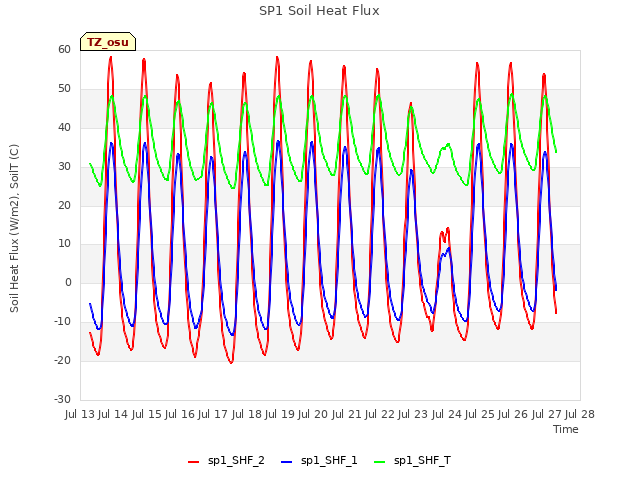This screenshot has width=640, height=480.
Task: Click the Jul 16 x-axis date label
Action: [x=180, y=414]
